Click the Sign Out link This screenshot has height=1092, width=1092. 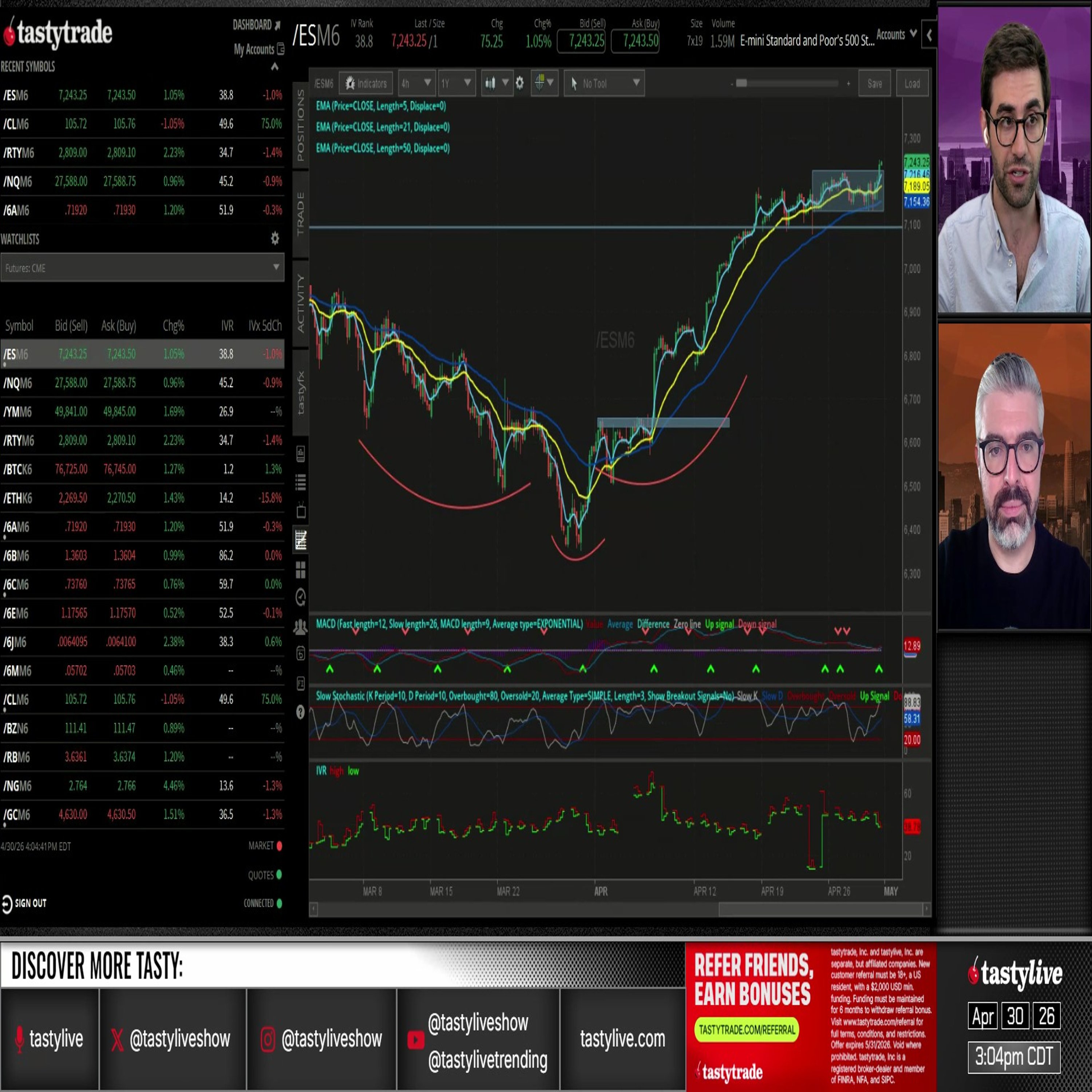31,903
